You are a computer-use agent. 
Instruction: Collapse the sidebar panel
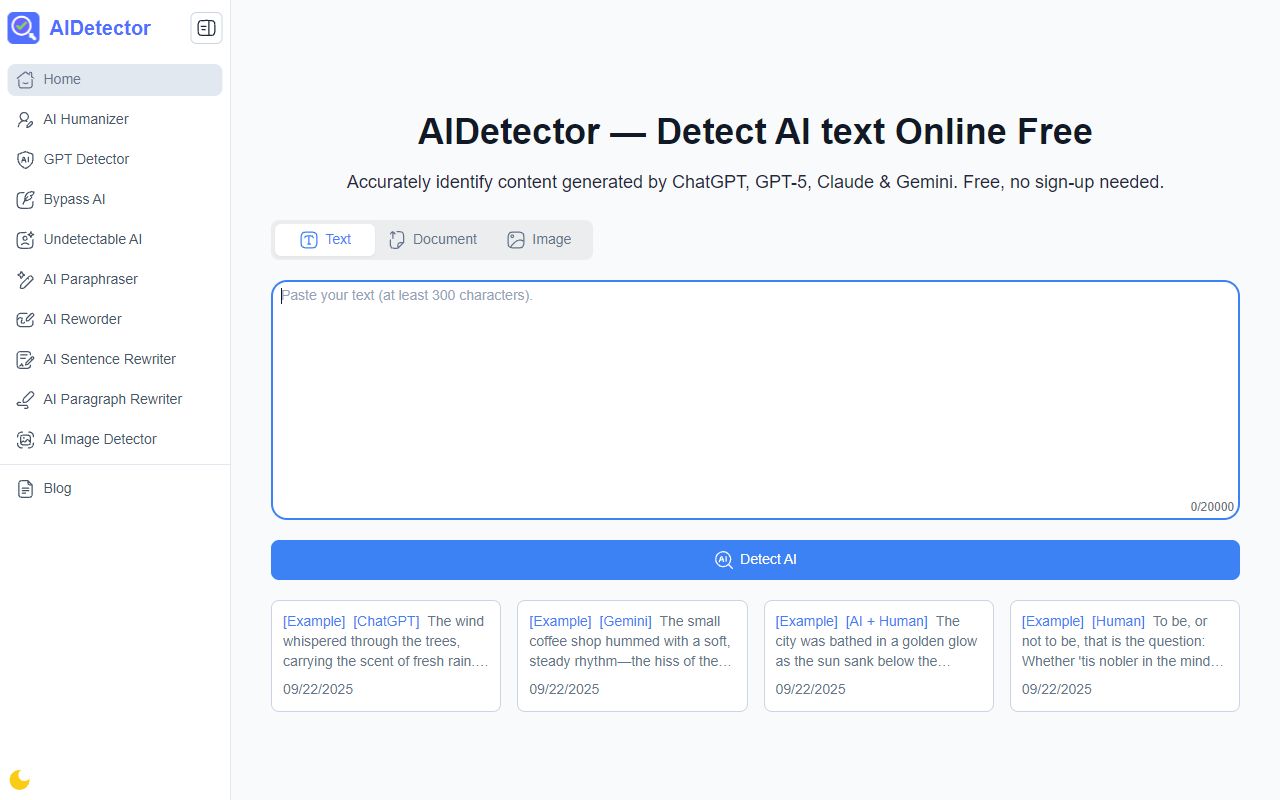click(x=206, y=28)
